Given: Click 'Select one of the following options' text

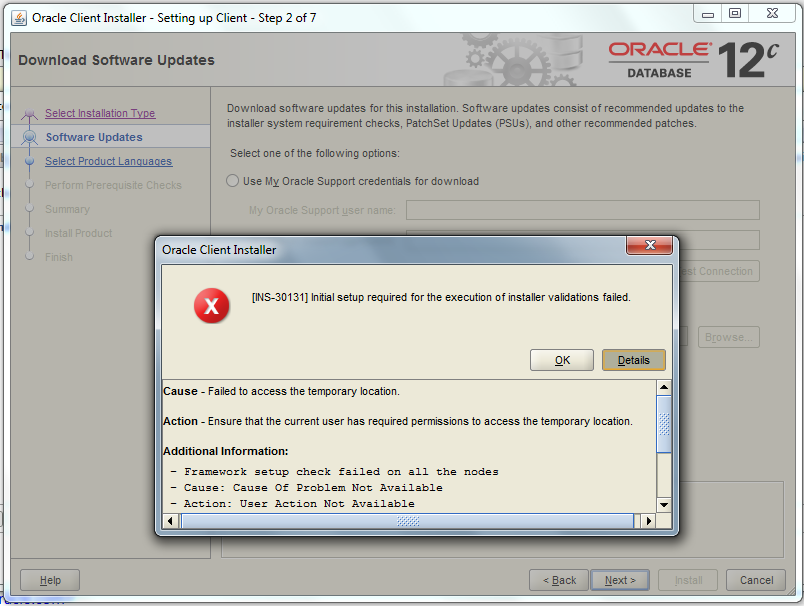Looking at the screenshot, I should tap(315, 153).
